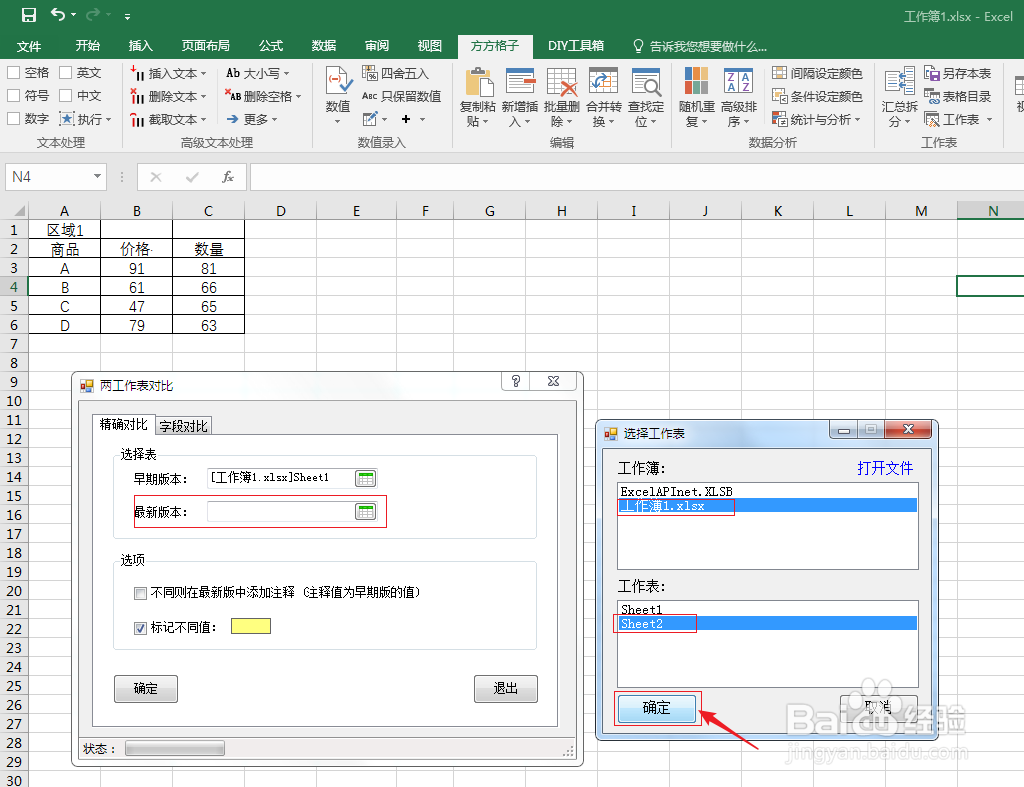Click cell B3 containing 91

(x=136, y=268)
